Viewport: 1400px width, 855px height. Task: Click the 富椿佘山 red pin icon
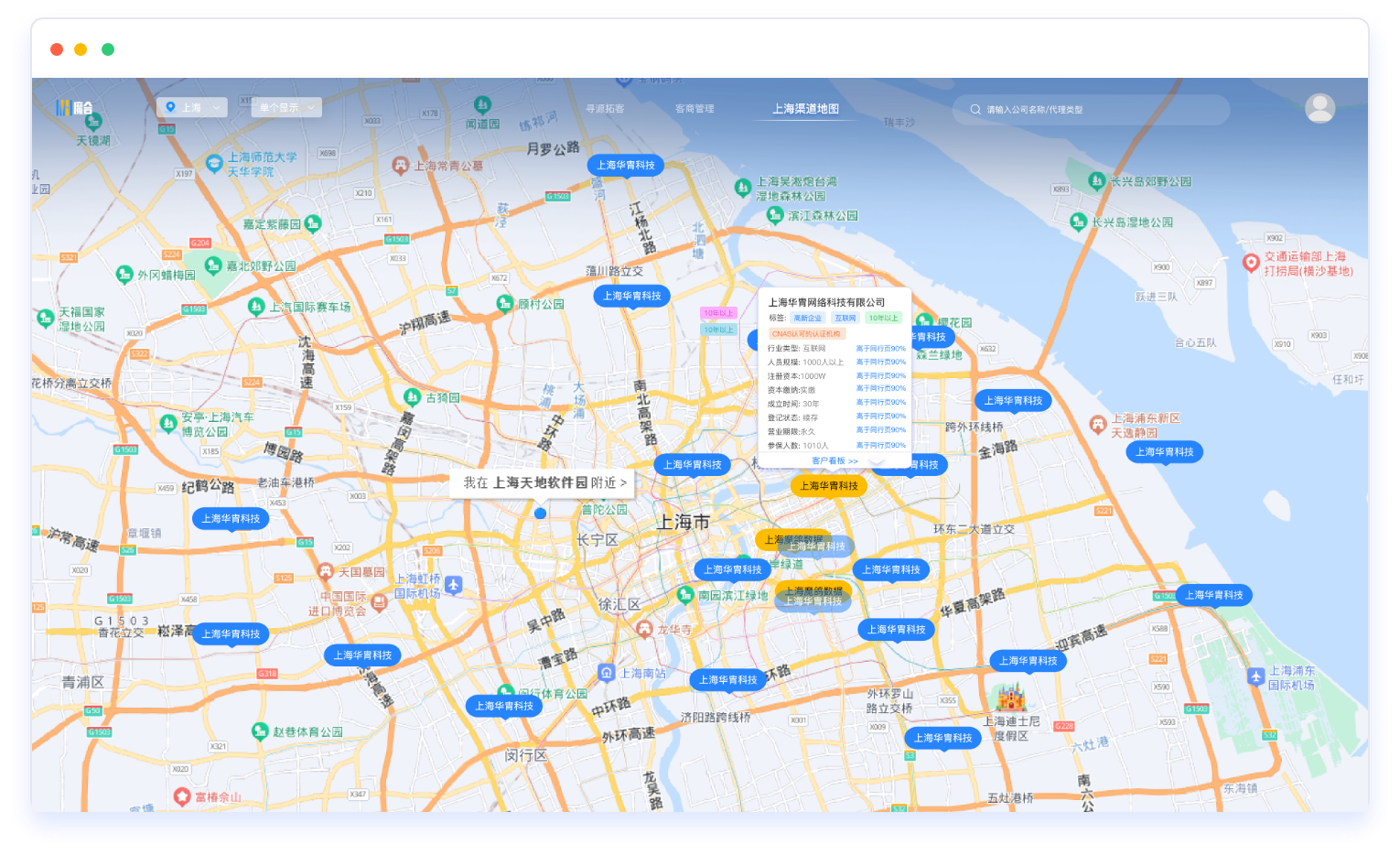[181, 796]
